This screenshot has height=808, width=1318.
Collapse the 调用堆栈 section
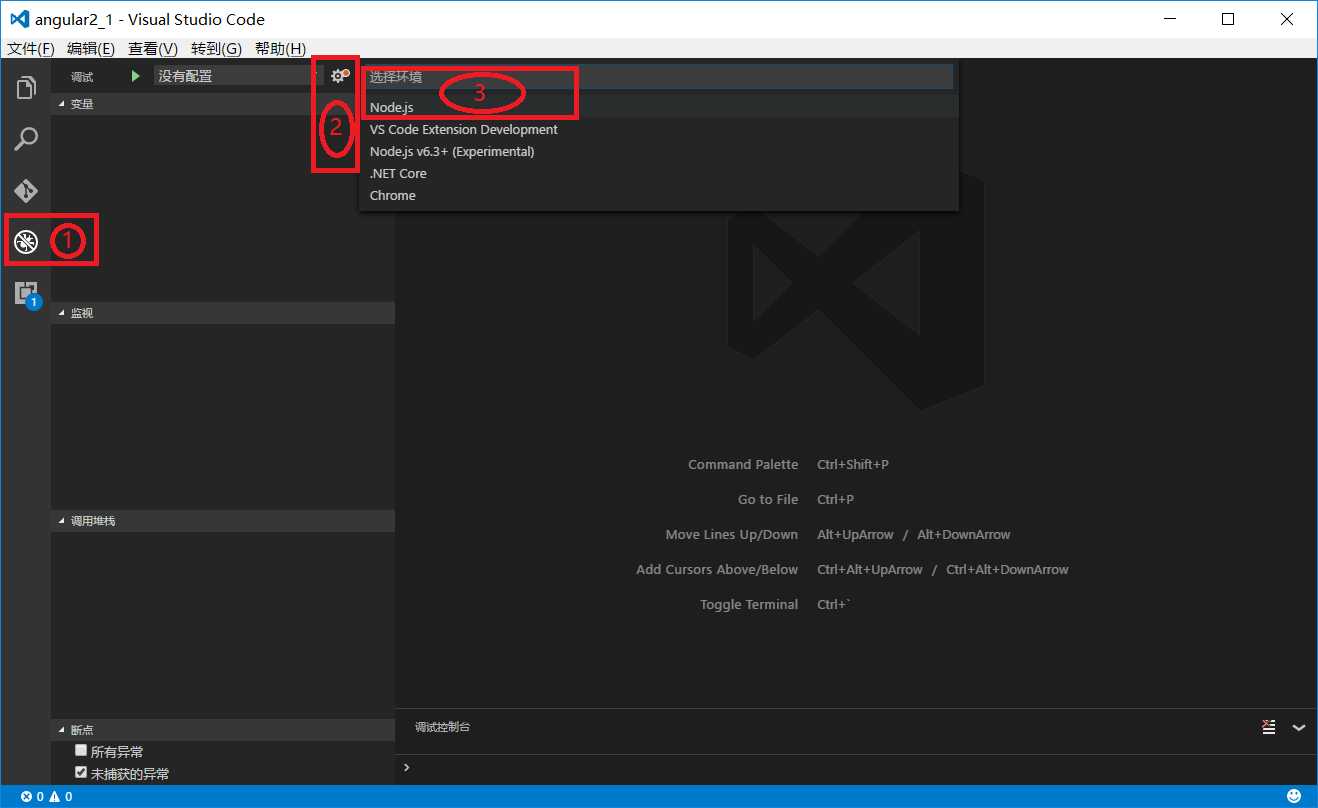[223, 521]
